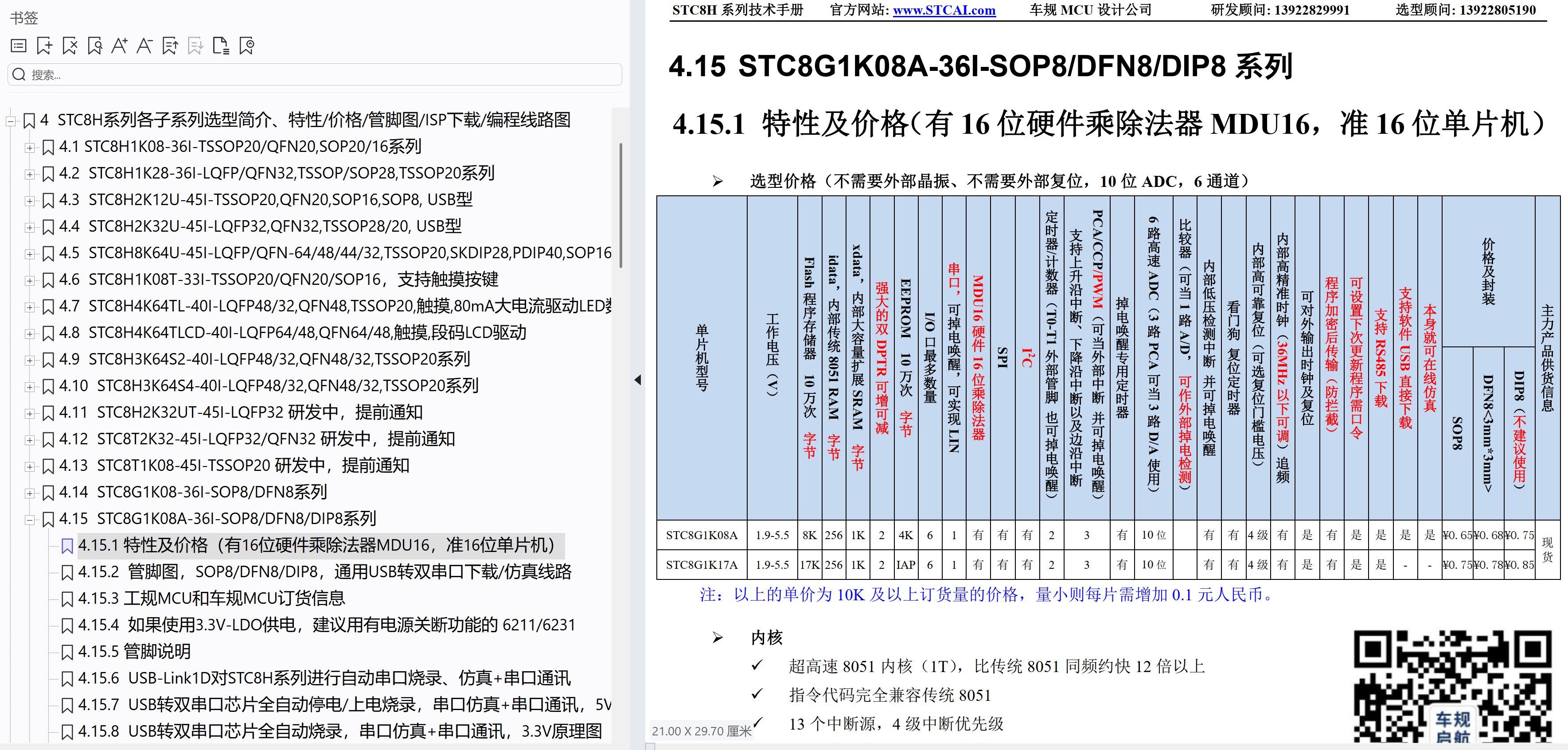Click bookmark icon beside 4.15.1 entry
Image resolution: width=1568 pixels, height=750 pixels.
(67, 546)
